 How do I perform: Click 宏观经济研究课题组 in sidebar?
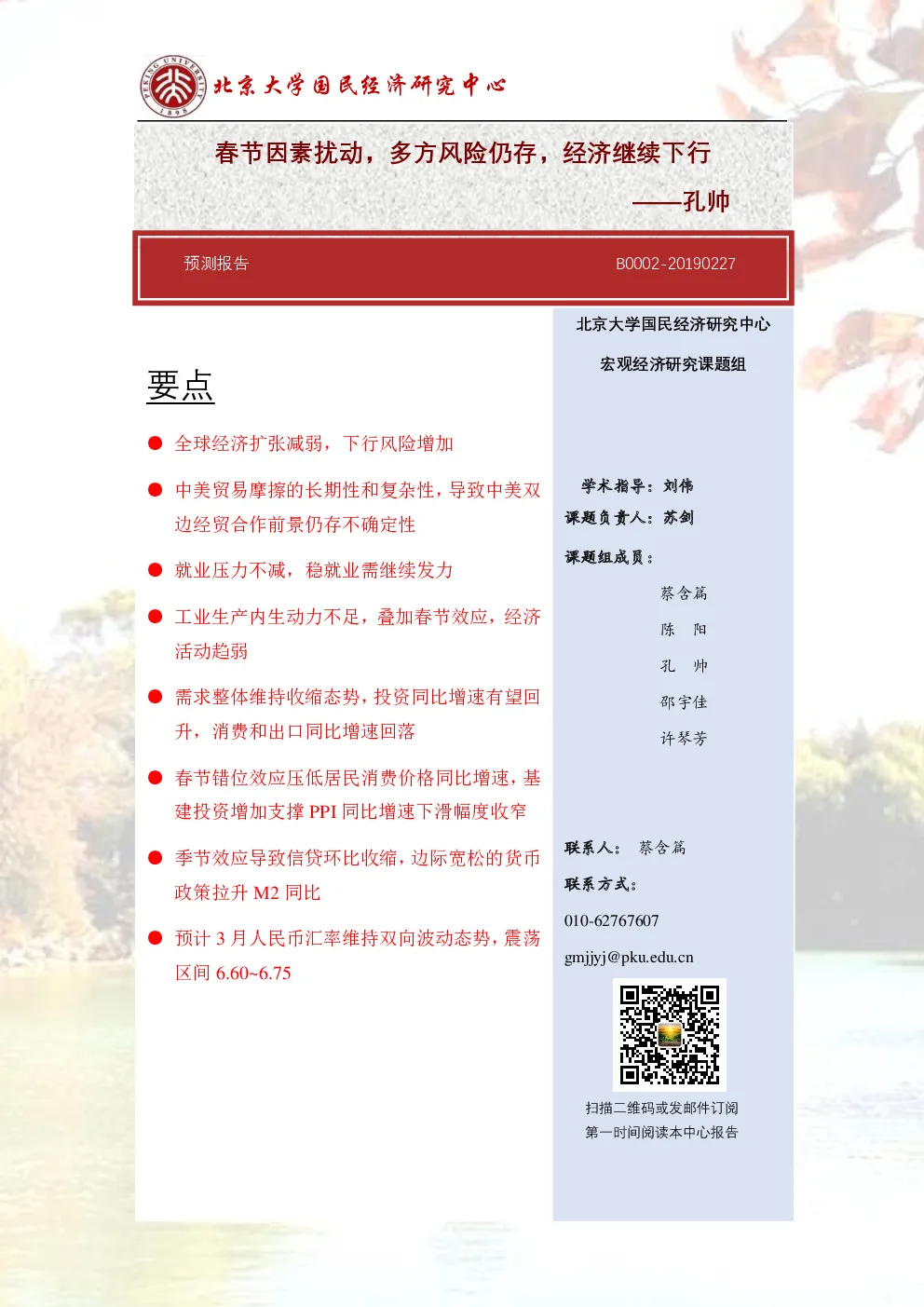[x=673, y=364]
